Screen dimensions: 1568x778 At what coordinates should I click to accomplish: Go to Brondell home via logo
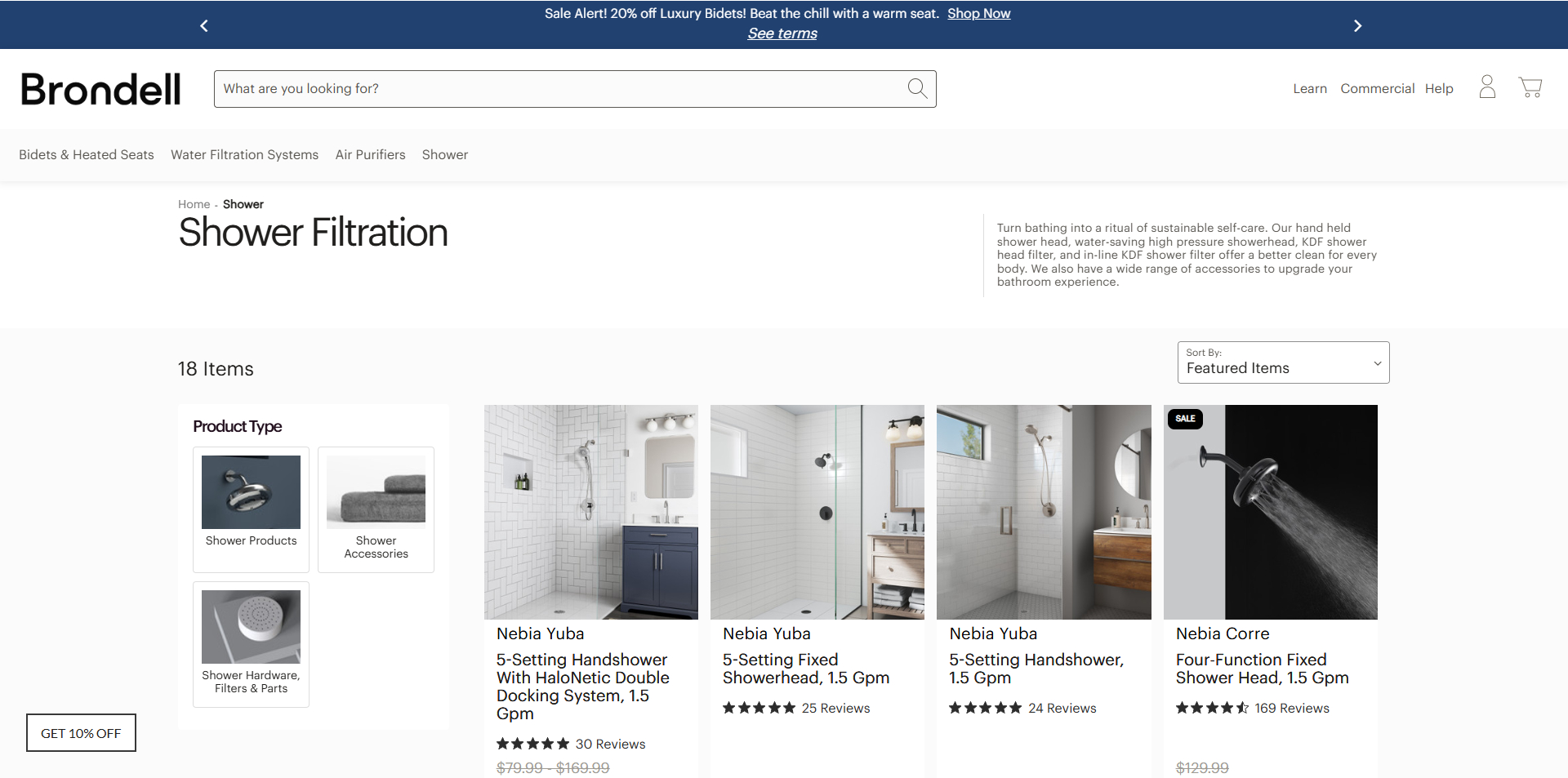click(x=100, y=89)
